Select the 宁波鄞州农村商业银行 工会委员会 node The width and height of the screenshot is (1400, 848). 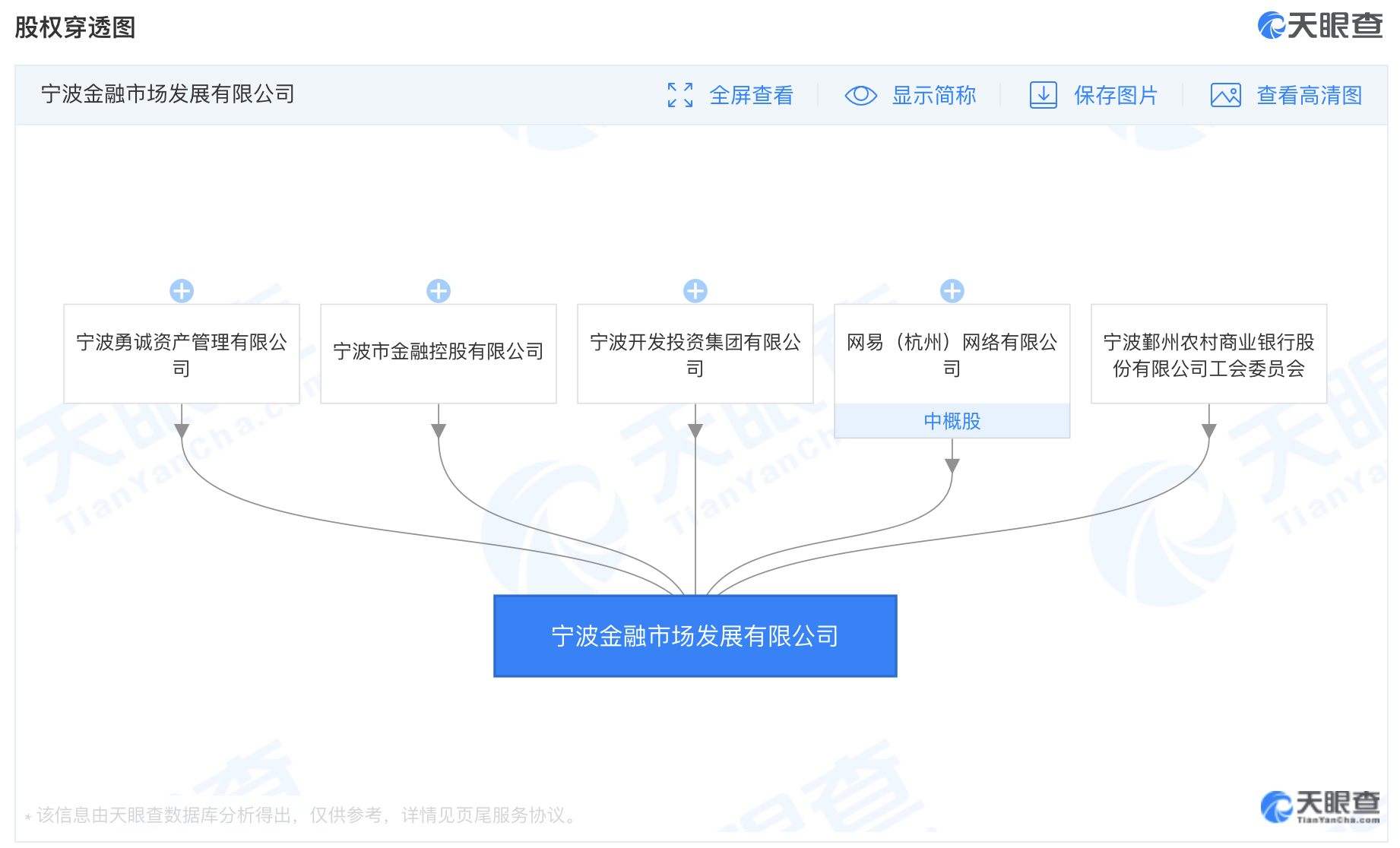tap(1208, 354)
